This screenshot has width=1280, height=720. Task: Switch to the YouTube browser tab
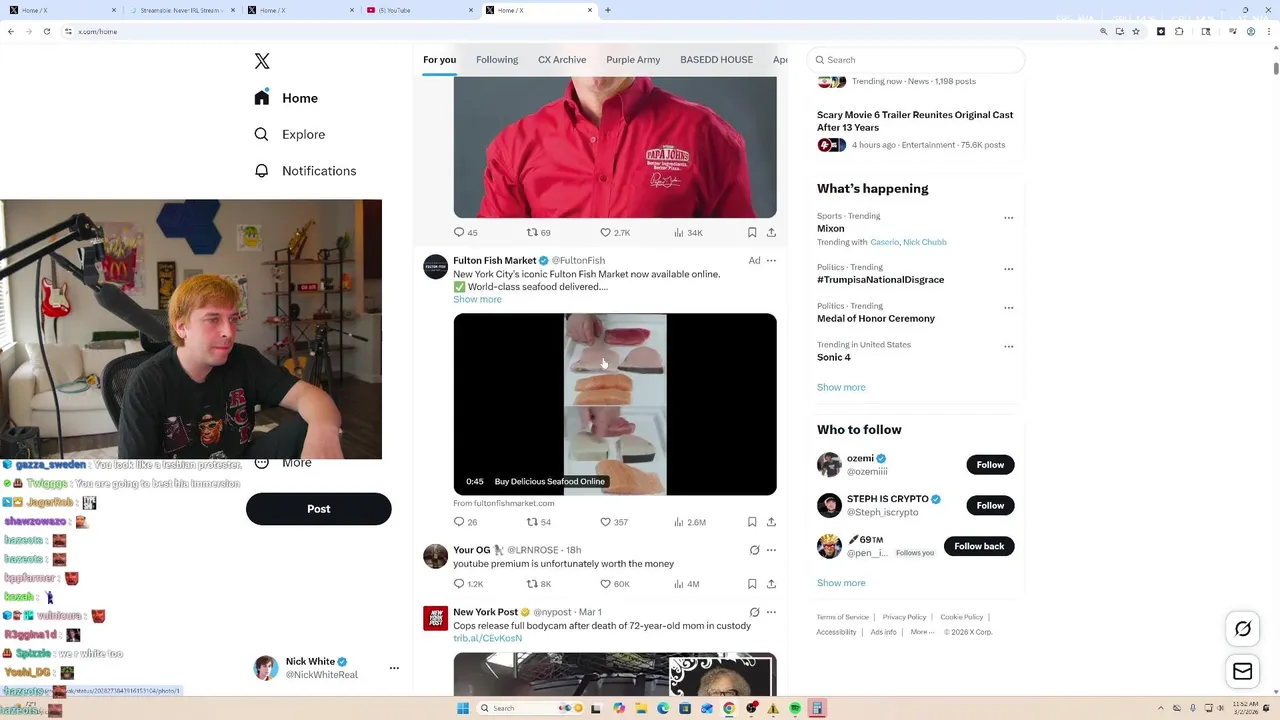418,10
